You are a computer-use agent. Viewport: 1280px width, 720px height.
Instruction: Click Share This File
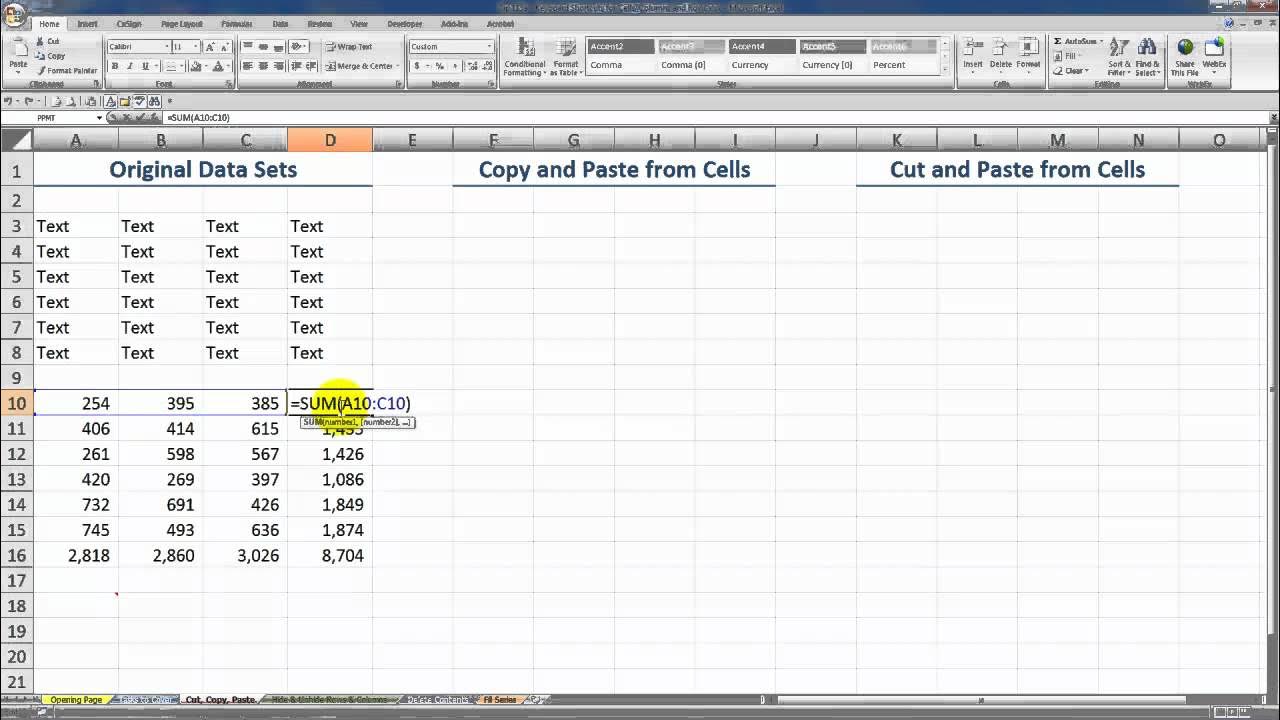coord(1185,58)
